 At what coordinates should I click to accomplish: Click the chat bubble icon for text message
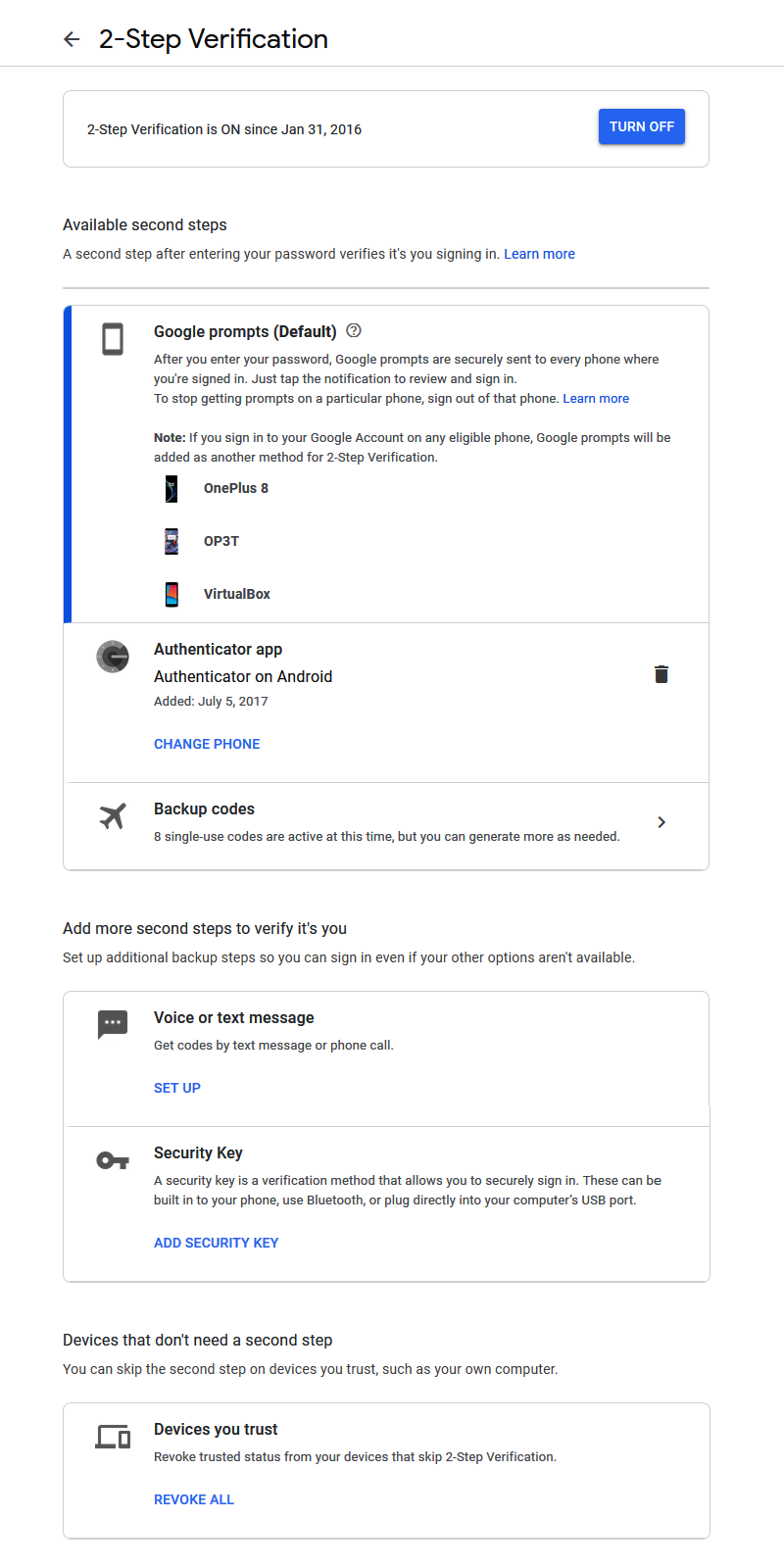tap(113, 1024)
